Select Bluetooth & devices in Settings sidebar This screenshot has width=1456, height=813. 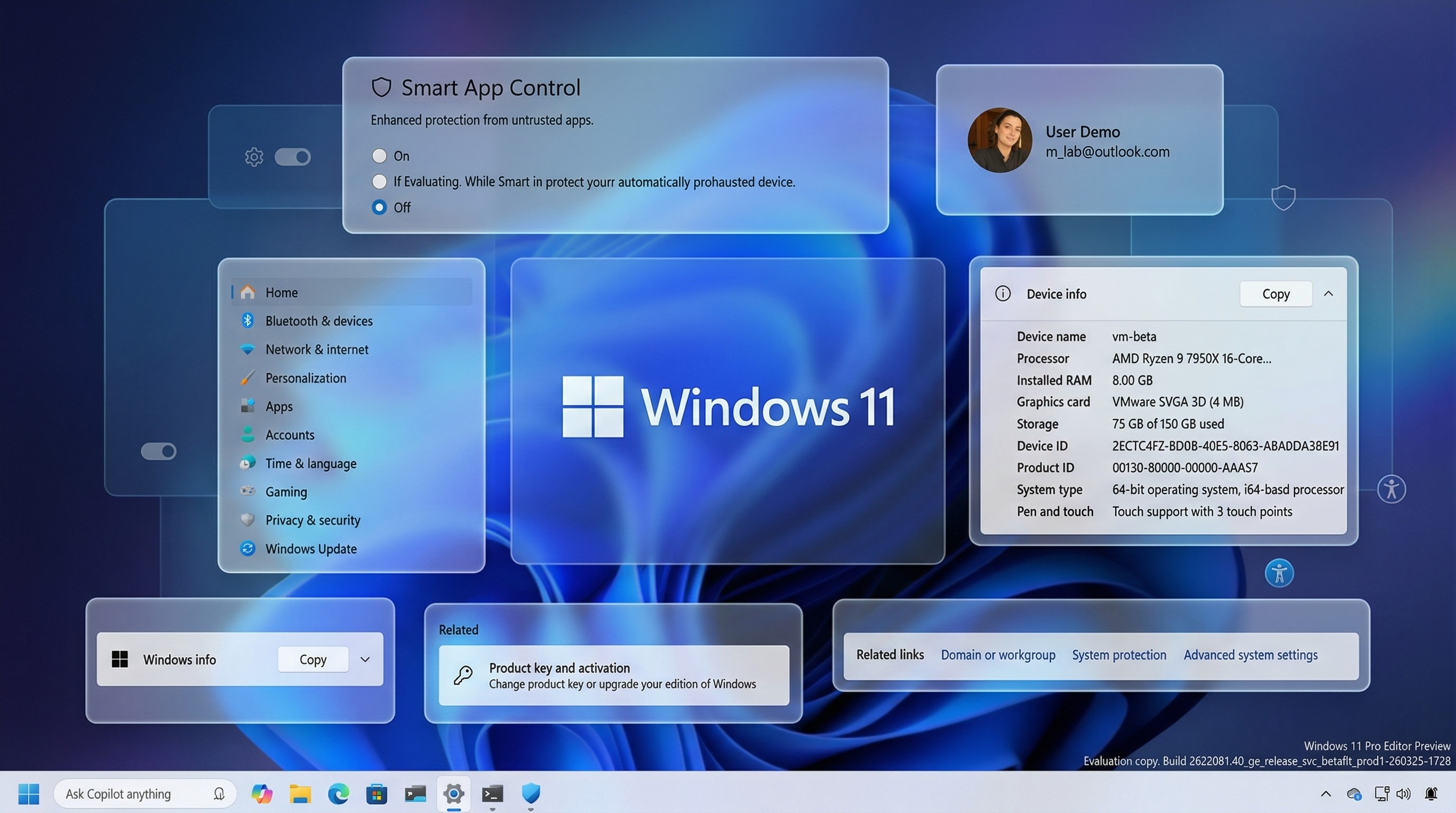318,321
